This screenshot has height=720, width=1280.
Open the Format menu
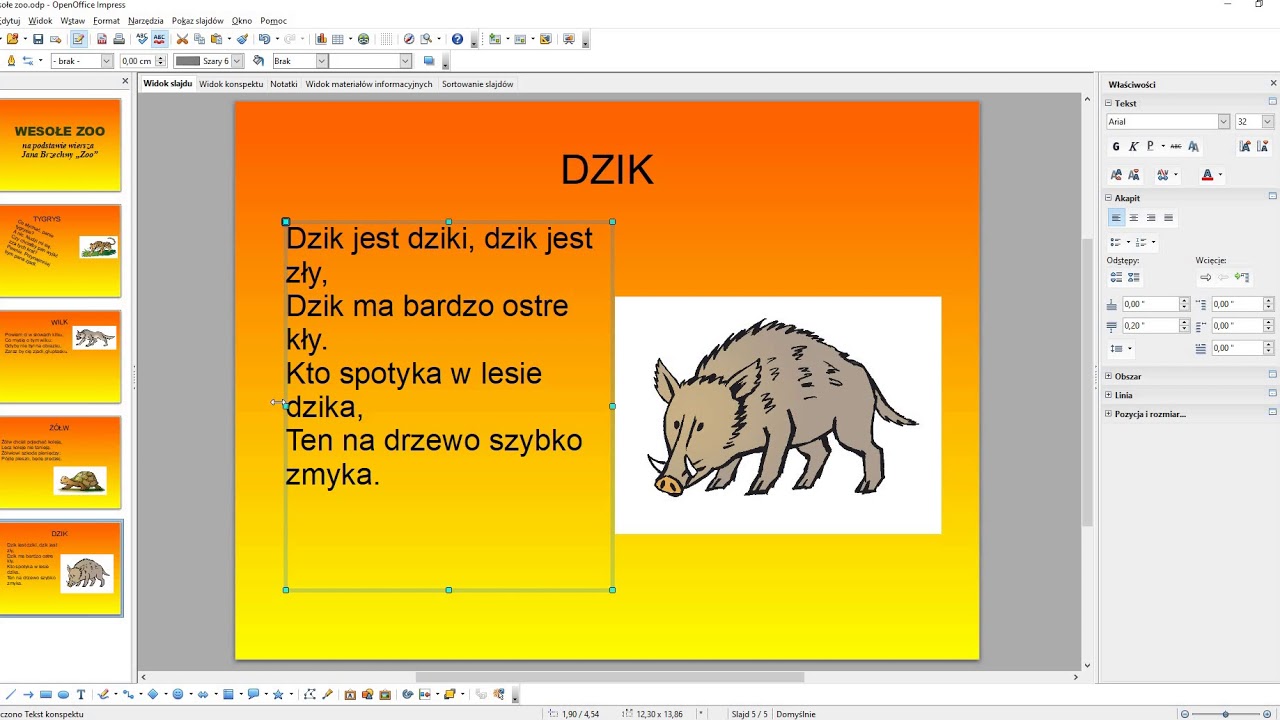point(106,20)
